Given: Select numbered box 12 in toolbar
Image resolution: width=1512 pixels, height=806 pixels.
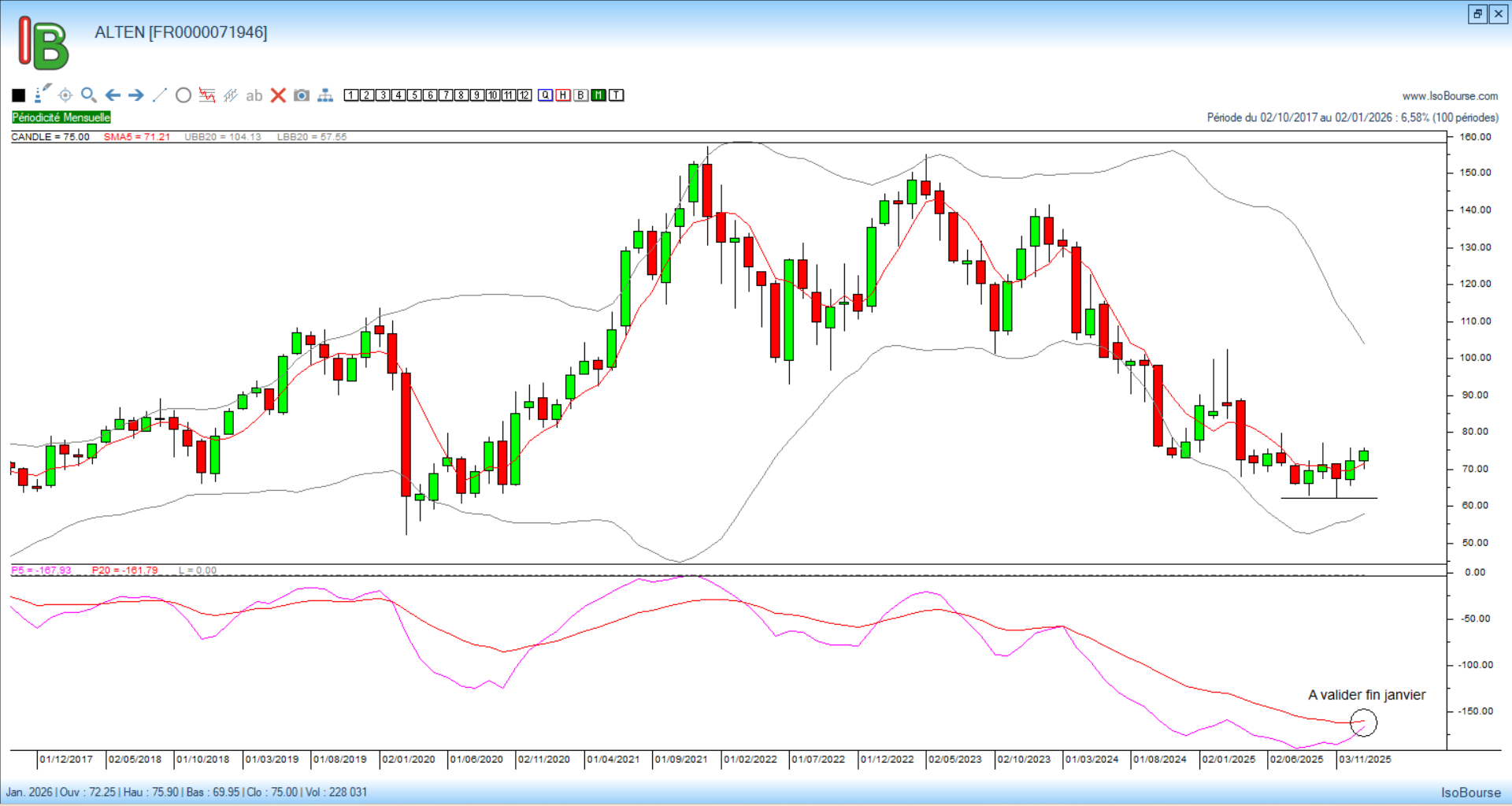Looking at the screenshot, I should click(x=524, y=95).
